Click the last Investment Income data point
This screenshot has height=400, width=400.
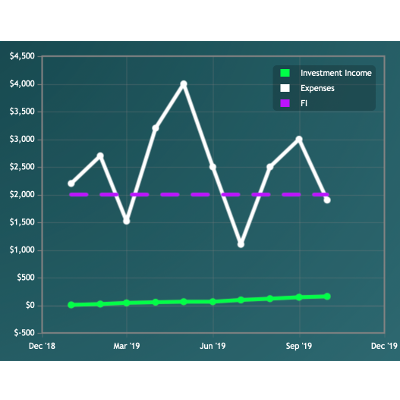pos(327,296)
